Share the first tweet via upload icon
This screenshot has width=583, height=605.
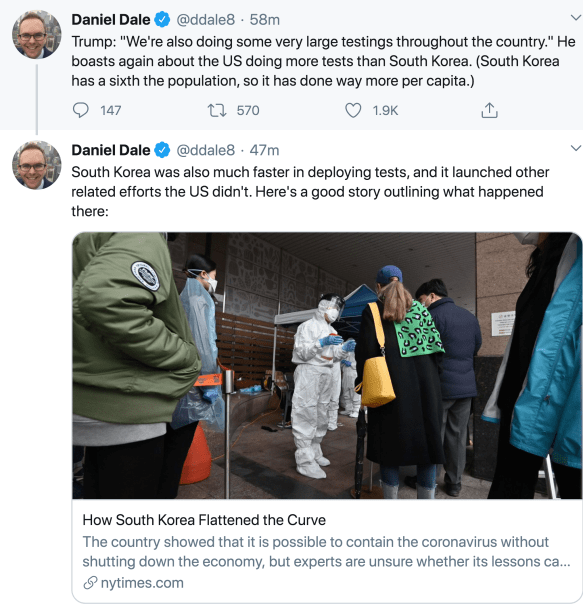tap(489, 110)
